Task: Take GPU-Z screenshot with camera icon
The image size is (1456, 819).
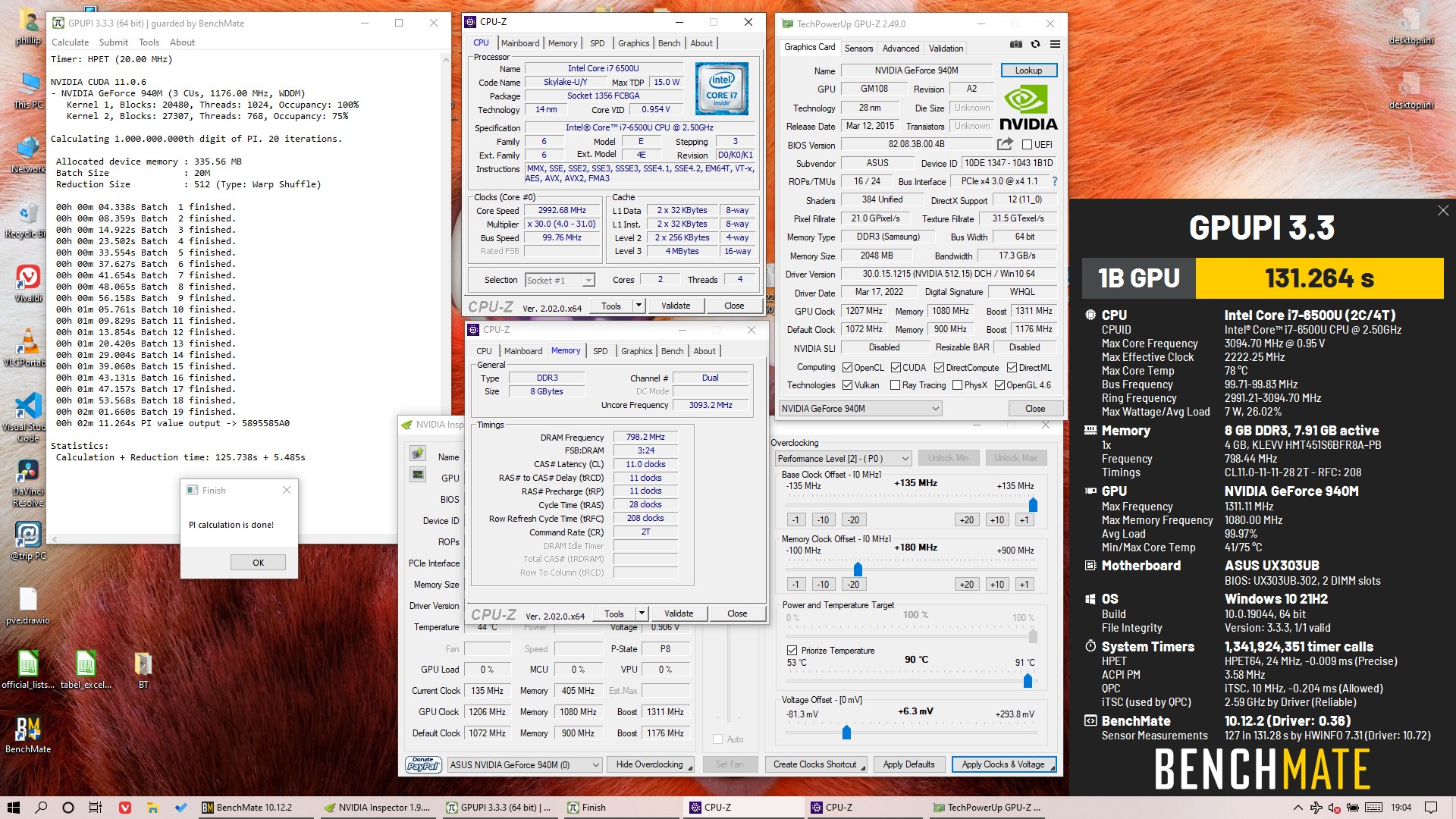Action: click(x=1016, y=44)
